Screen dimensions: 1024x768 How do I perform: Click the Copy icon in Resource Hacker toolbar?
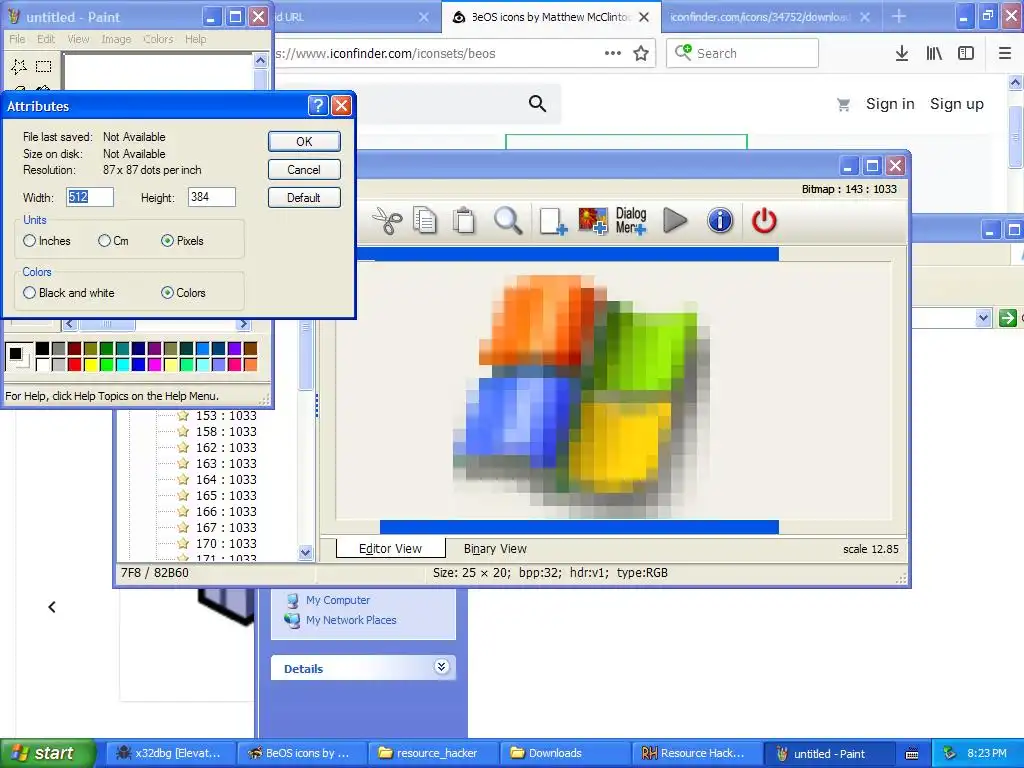pos(424,221)
